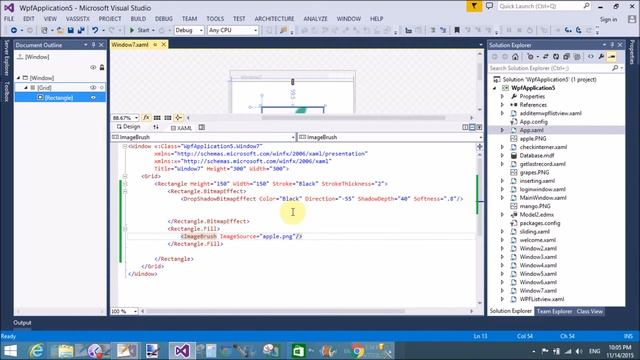Toggle the lock icon in Document Outline header

click(x=102, y=67)
